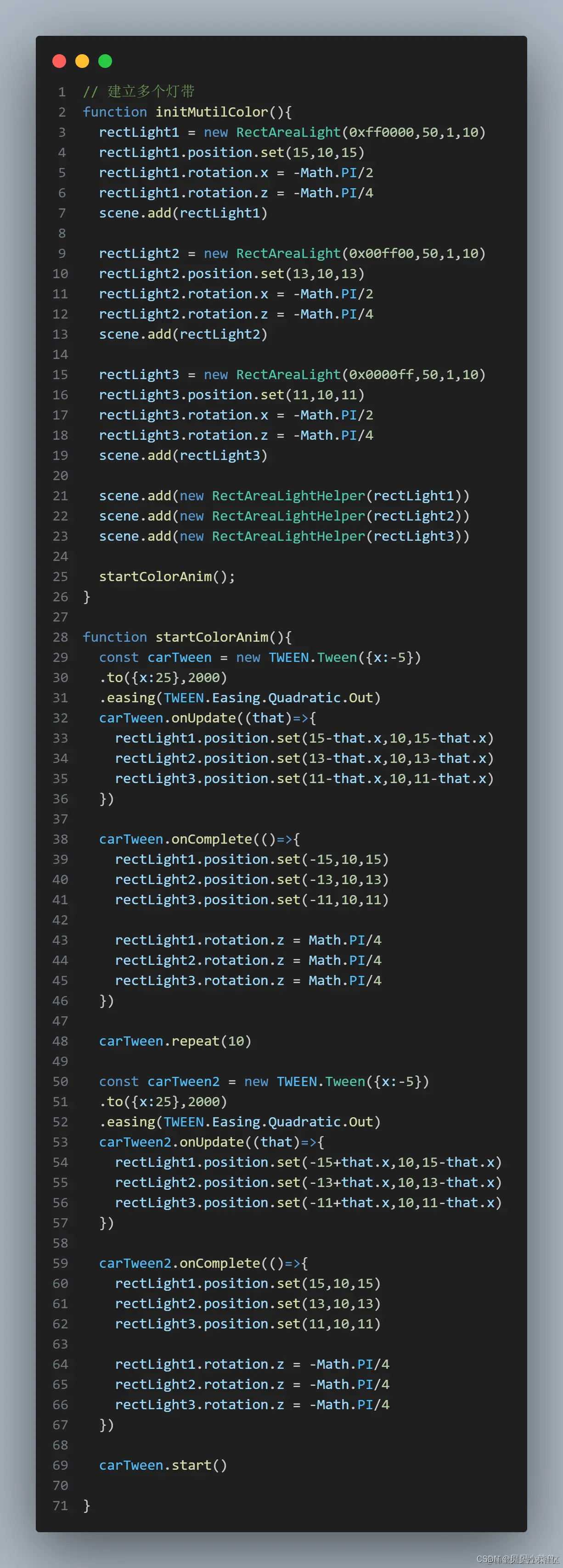The image size is (563, 1568).
Task: Click line number 17 in gutter
Action: click(x=60, y=415)
